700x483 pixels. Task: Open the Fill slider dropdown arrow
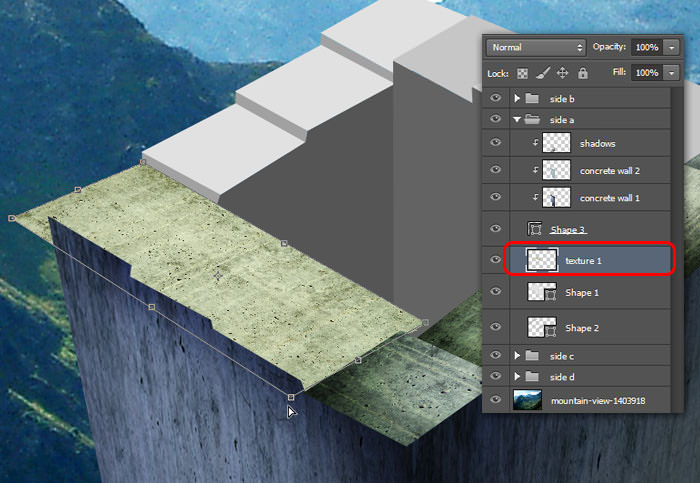[x=671, y=73]
